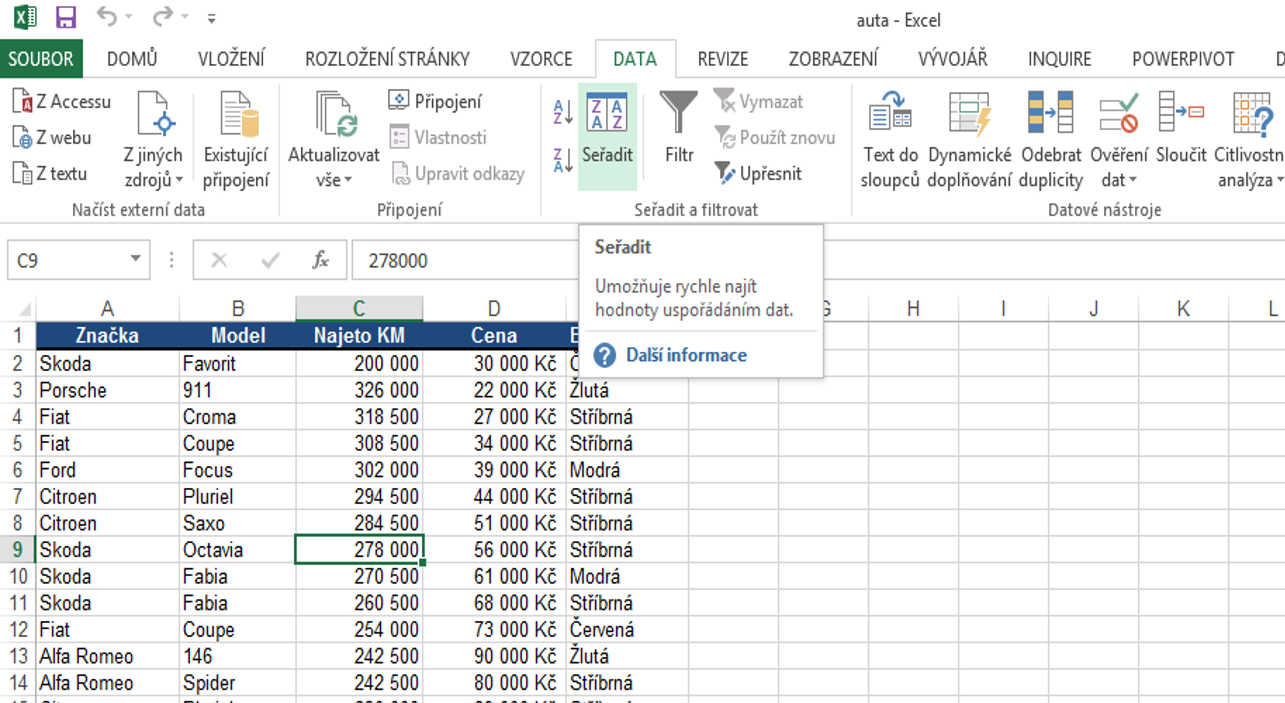Click the Save disk icon in the quick access toolbar
This screenshot has height=703, width=1285.
66,17
